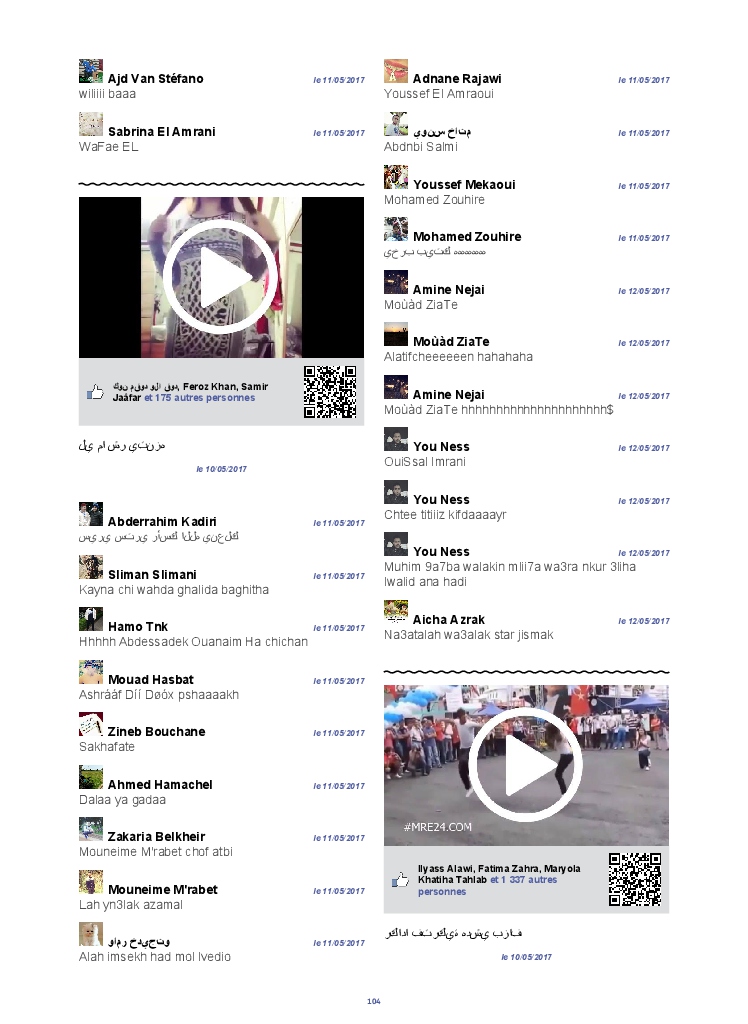Click Adnane Rajawi's profile avatar
The width and height of the screenshot is (748, 1024).
coord(396,71)
